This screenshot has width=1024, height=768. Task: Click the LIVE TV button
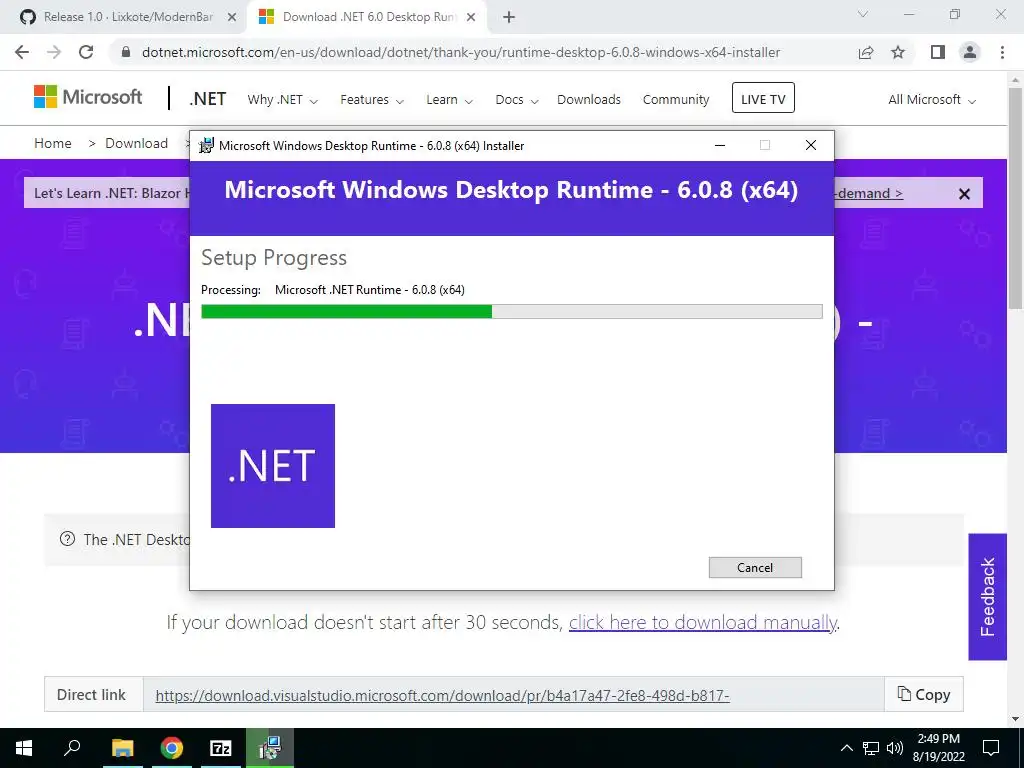(763, 98)
